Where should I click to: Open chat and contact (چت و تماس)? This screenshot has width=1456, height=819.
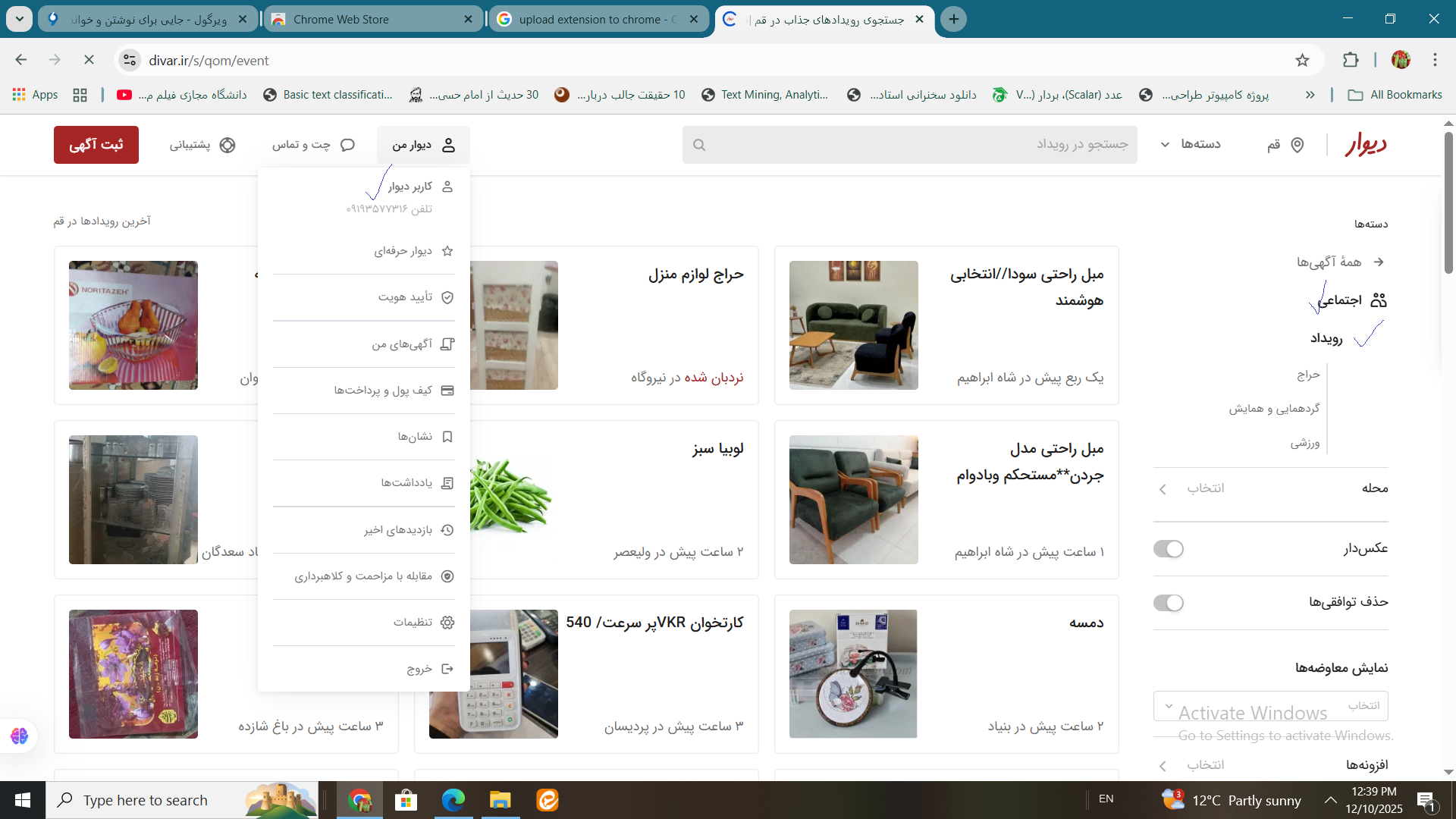(313, 145)
